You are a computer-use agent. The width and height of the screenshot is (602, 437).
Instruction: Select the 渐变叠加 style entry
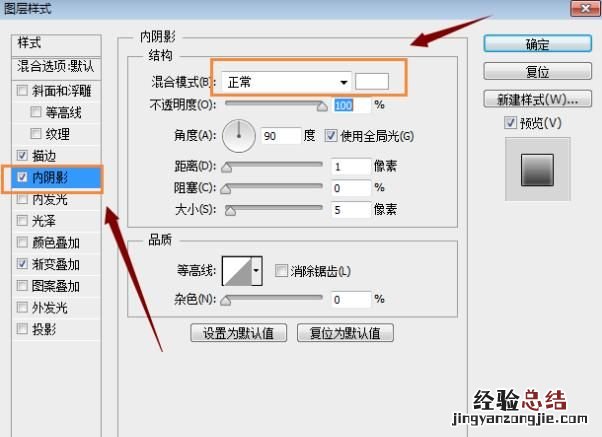point(56,264)
